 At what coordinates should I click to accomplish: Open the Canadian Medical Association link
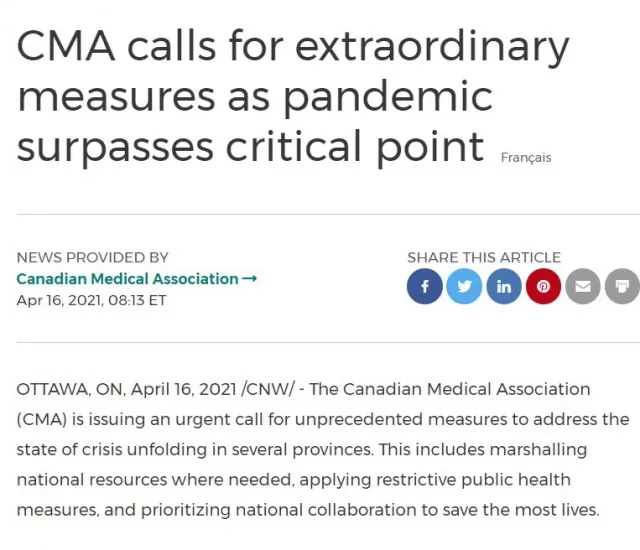click(x=127, y=279)
